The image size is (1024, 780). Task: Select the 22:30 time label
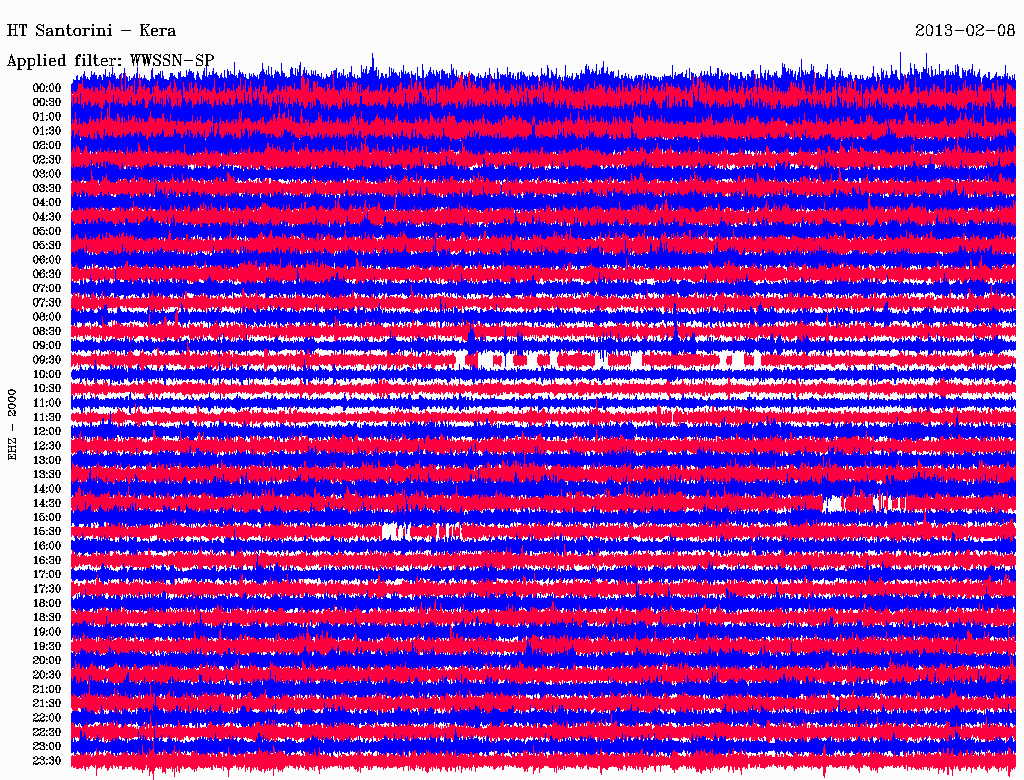click(x=47, y=732)
